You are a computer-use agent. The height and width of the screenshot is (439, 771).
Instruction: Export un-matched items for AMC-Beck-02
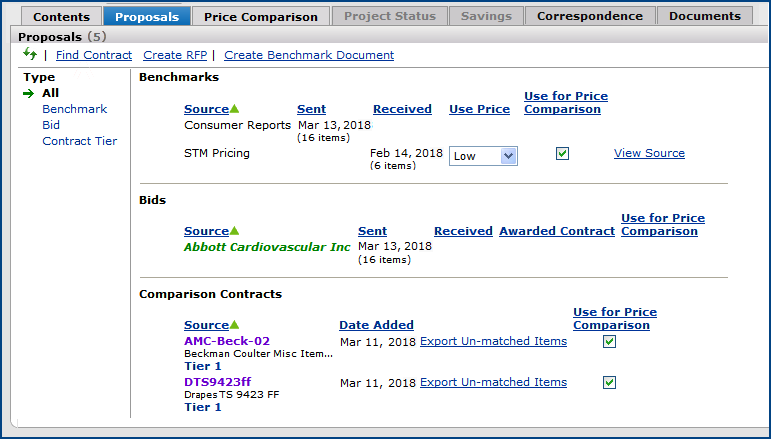click(493, 341)
